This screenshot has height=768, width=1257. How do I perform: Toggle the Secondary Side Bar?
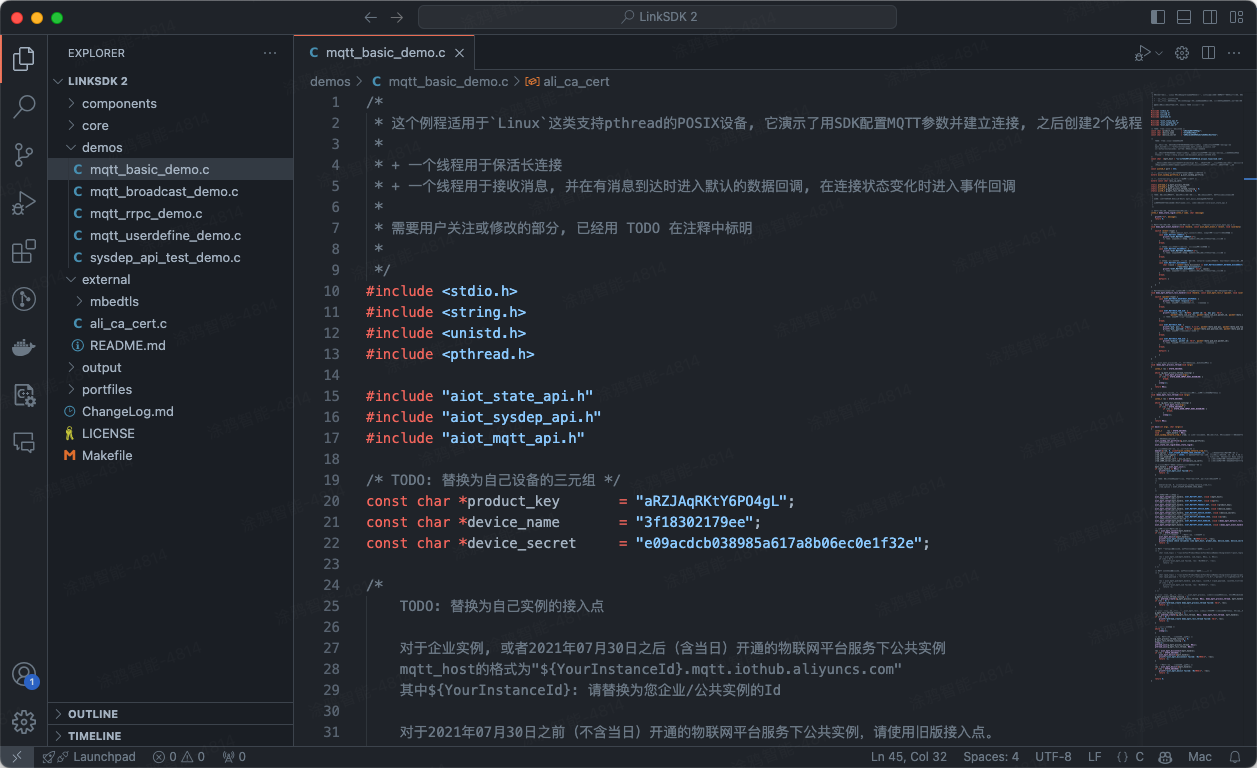point(1210,17)
